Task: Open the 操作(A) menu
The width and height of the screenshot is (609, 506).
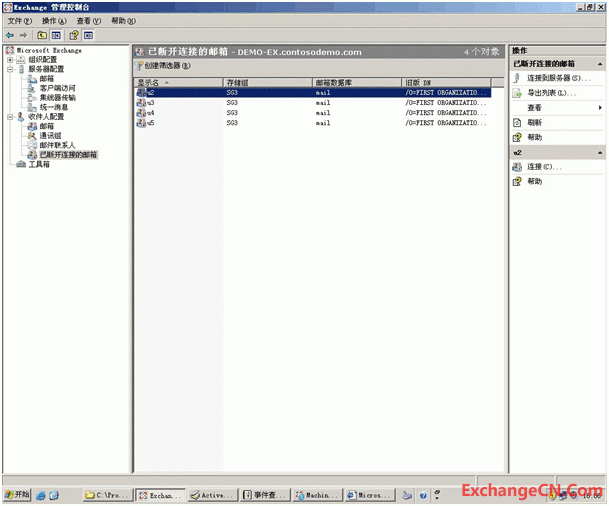Action: click(54, 20)
